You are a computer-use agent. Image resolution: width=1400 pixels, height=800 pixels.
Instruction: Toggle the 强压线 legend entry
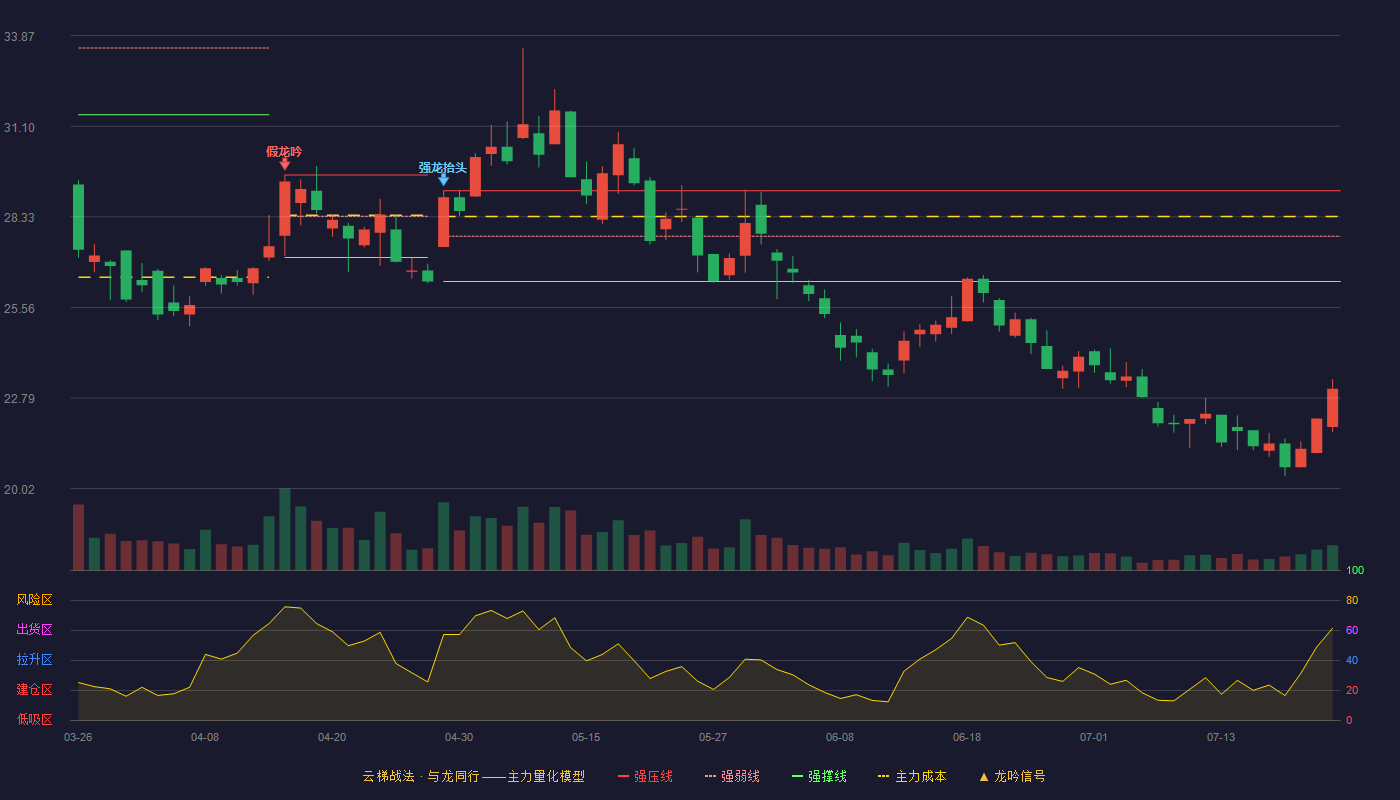[x=645, y=776]
